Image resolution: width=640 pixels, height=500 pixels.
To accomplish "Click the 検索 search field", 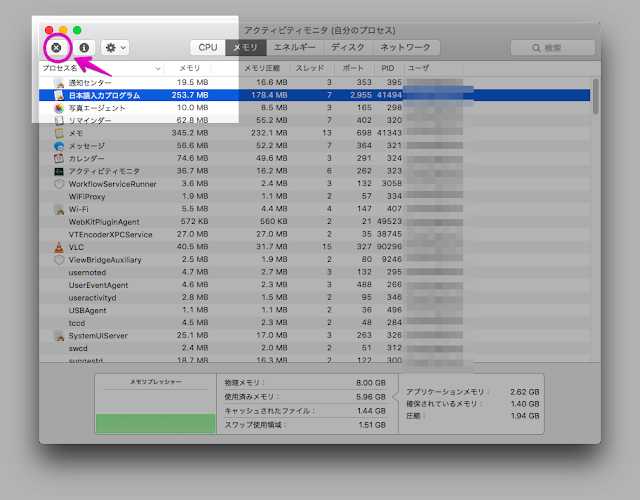I will 553,47.
